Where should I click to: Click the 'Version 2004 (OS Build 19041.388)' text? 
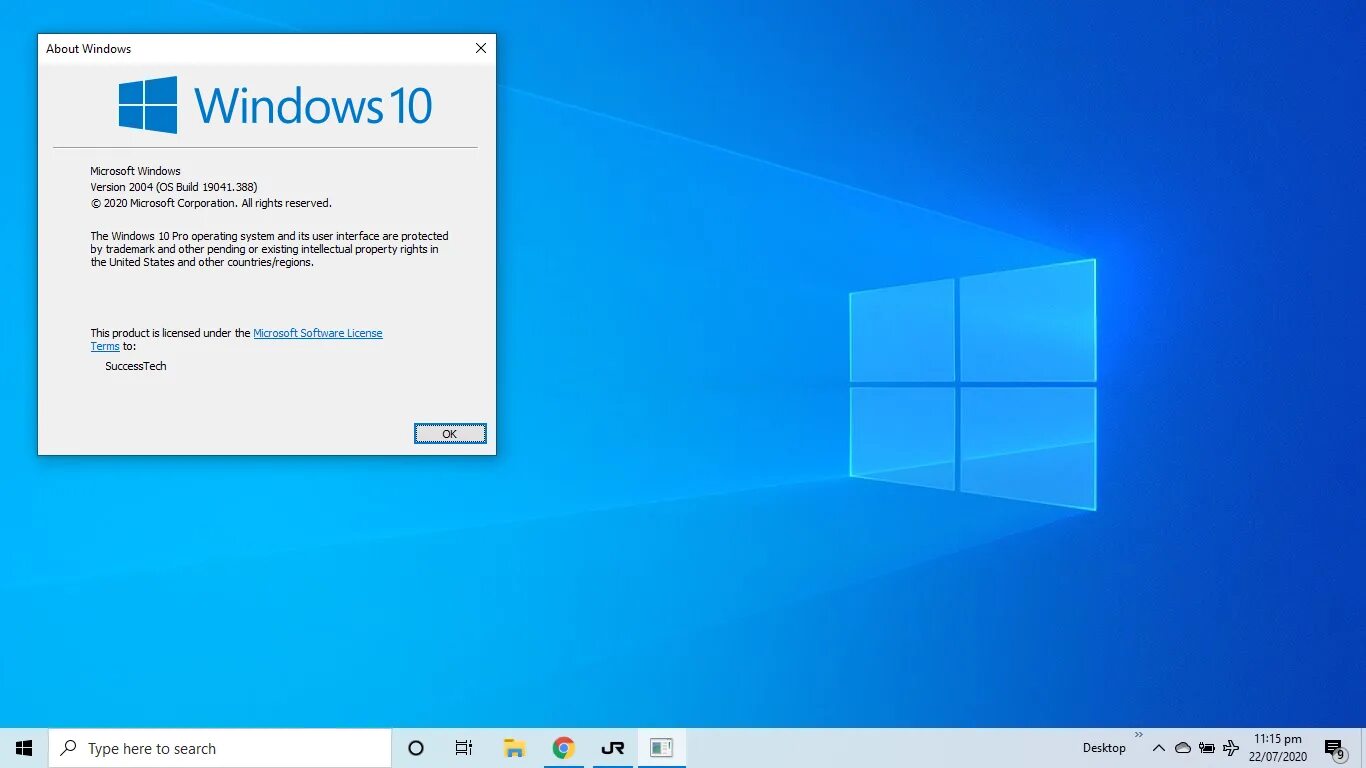pos(174,187)
